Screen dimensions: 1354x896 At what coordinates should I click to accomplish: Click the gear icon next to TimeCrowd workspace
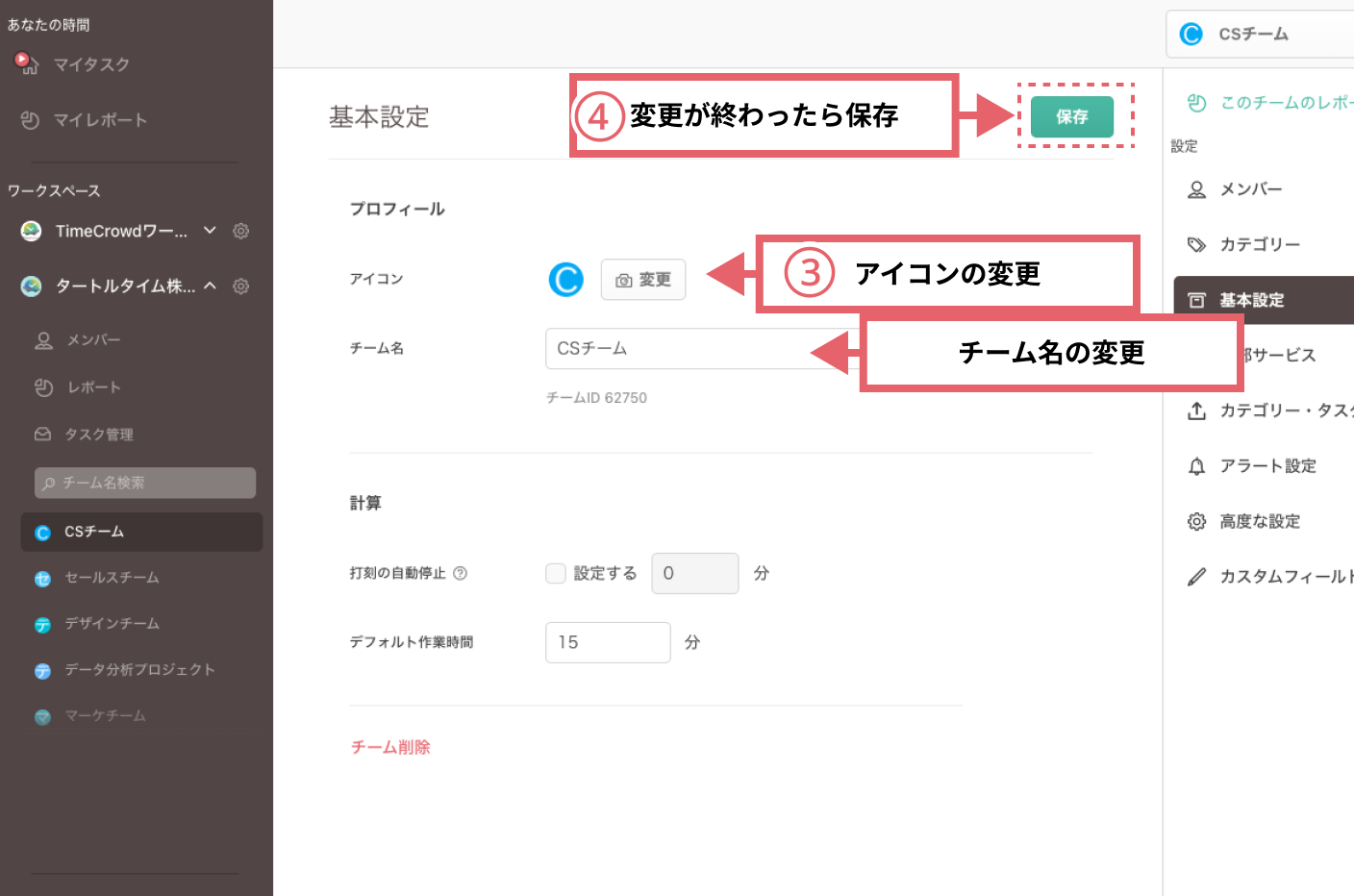click(241, 231)
